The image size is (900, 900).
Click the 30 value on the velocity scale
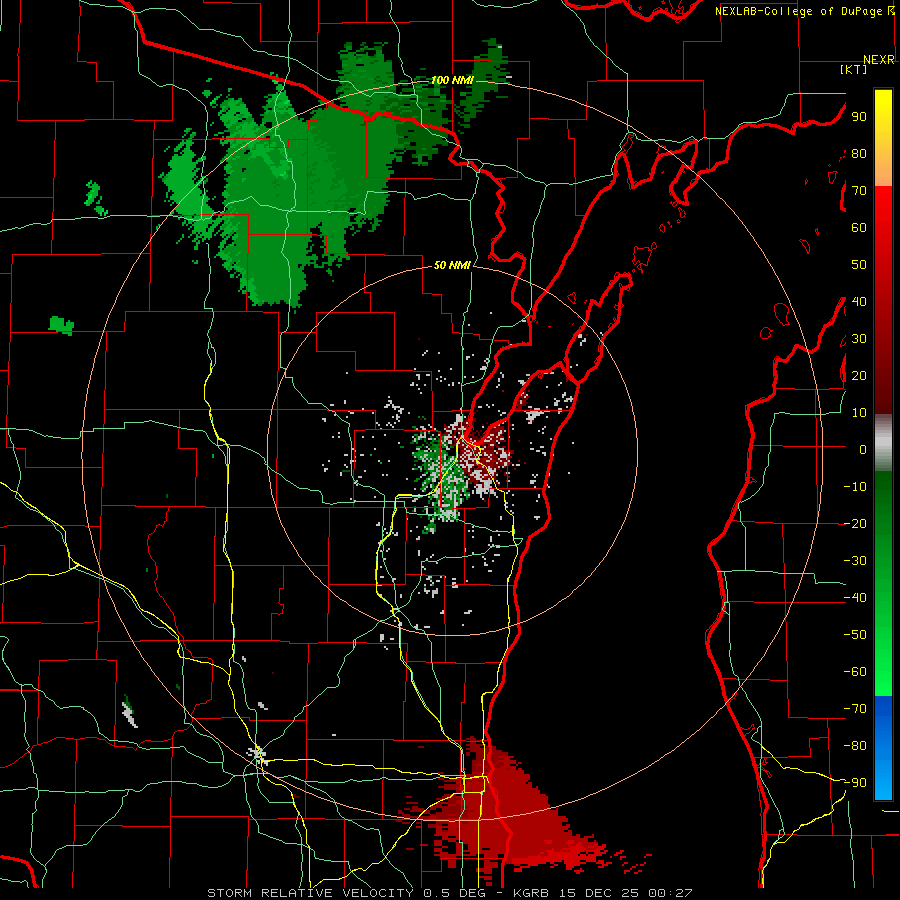click(859, 339)
